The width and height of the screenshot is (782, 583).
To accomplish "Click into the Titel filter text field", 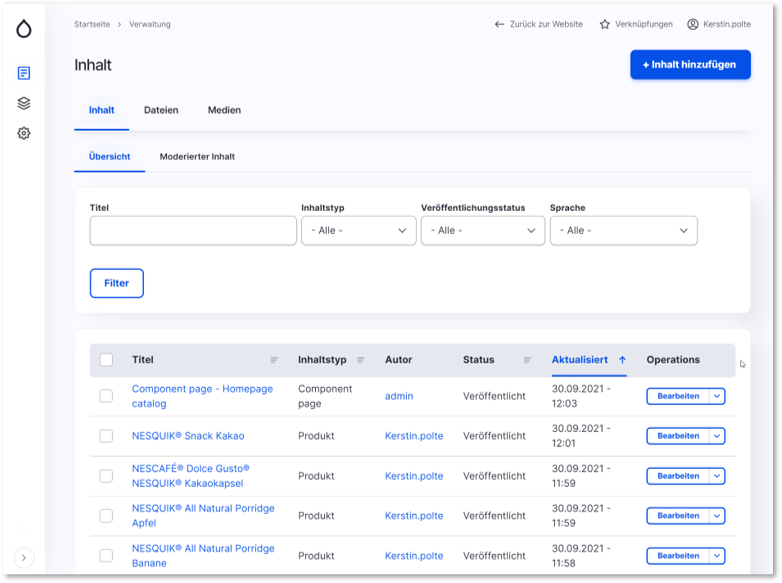I will (x=193, y=230).
